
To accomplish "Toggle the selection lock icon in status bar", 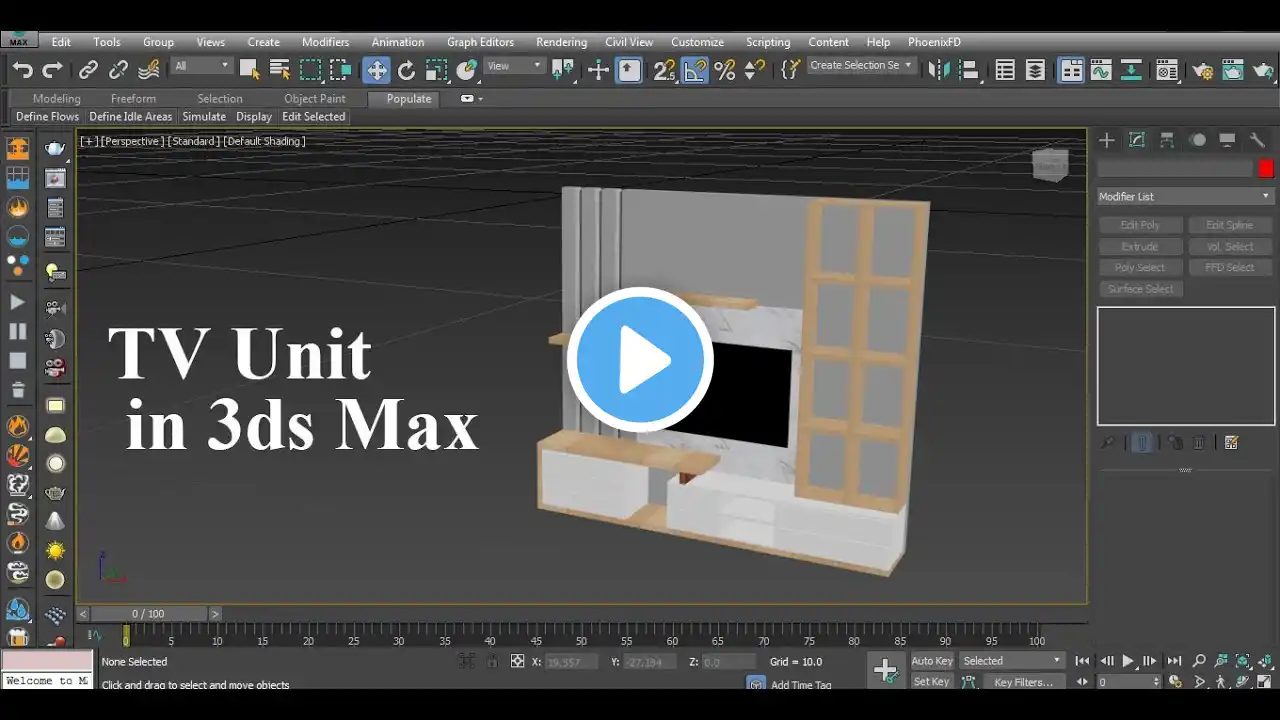I will (x=492, y=661).
